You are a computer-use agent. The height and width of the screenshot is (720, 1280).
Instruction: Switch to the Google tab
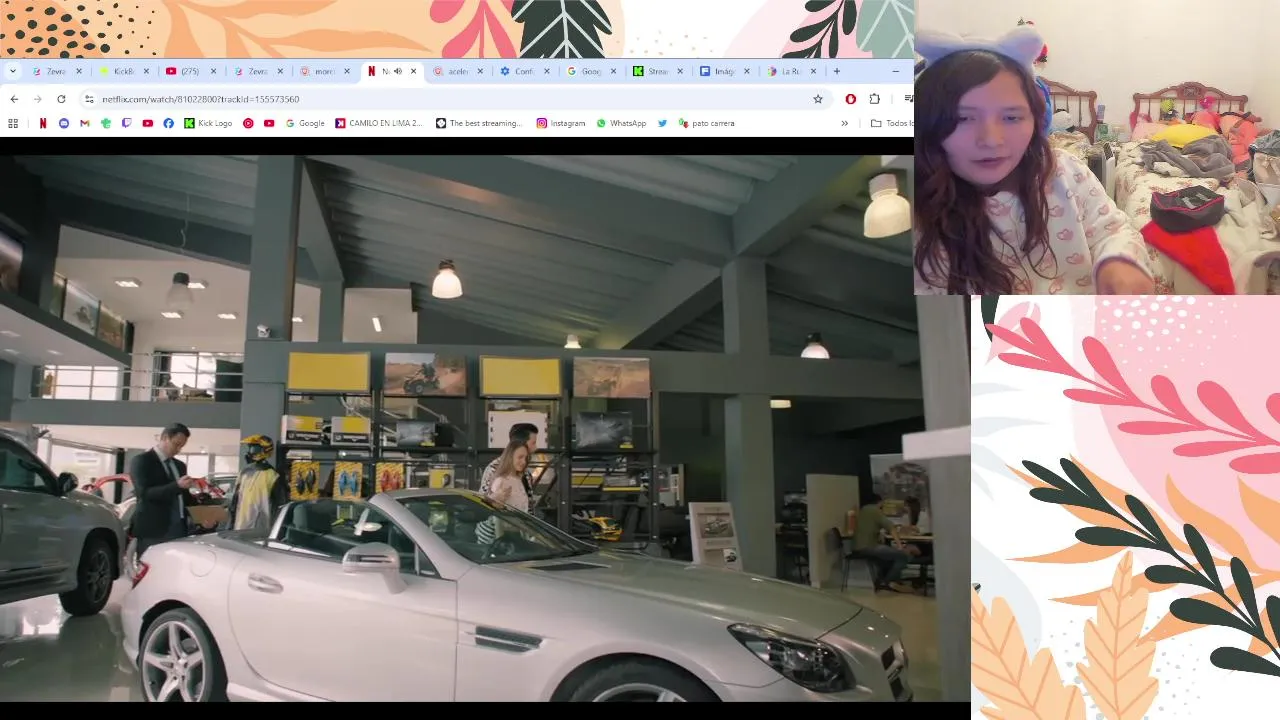592,71
